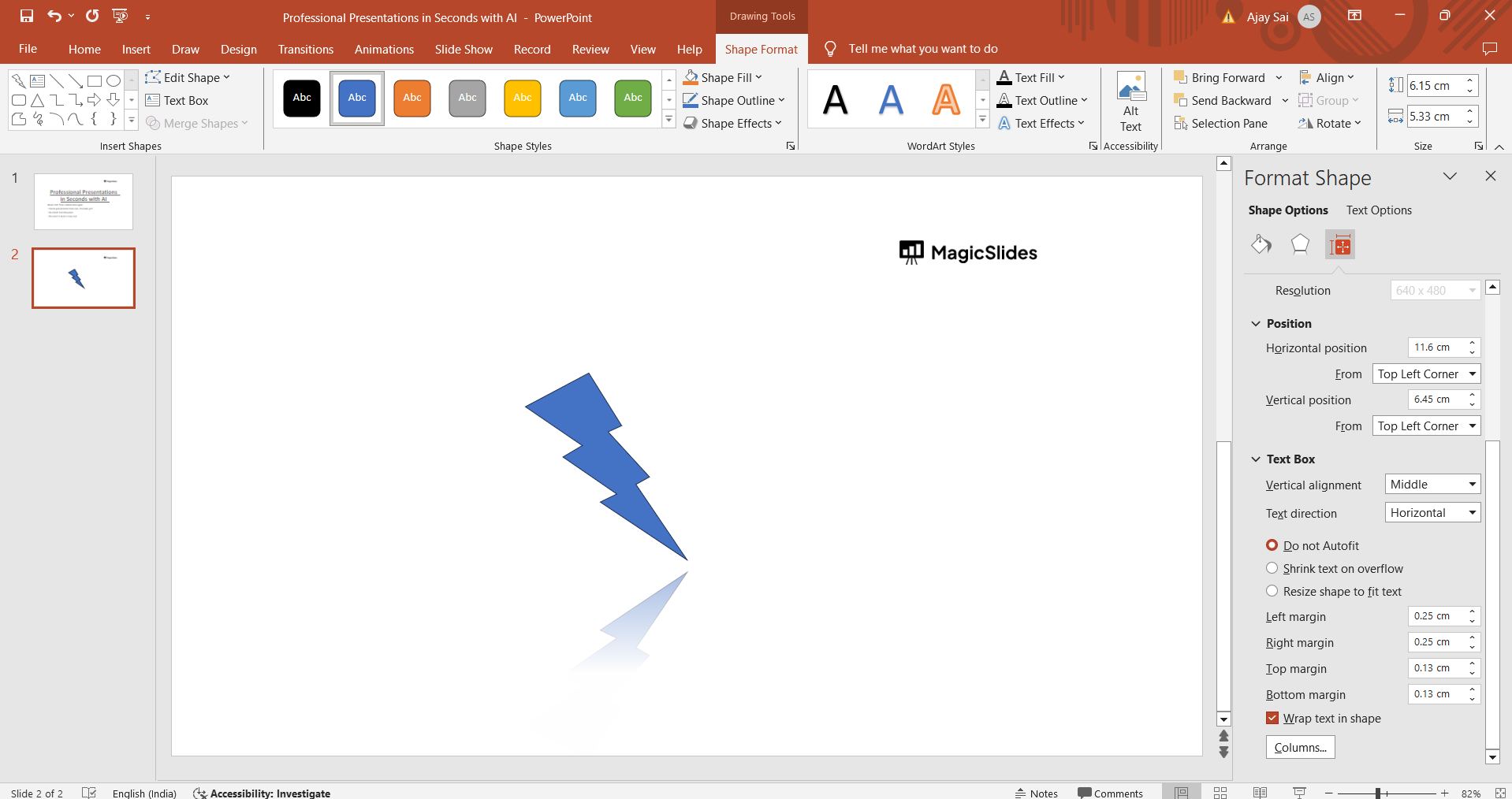
Task: Click the Save icon in title bar
Action: 27,16
